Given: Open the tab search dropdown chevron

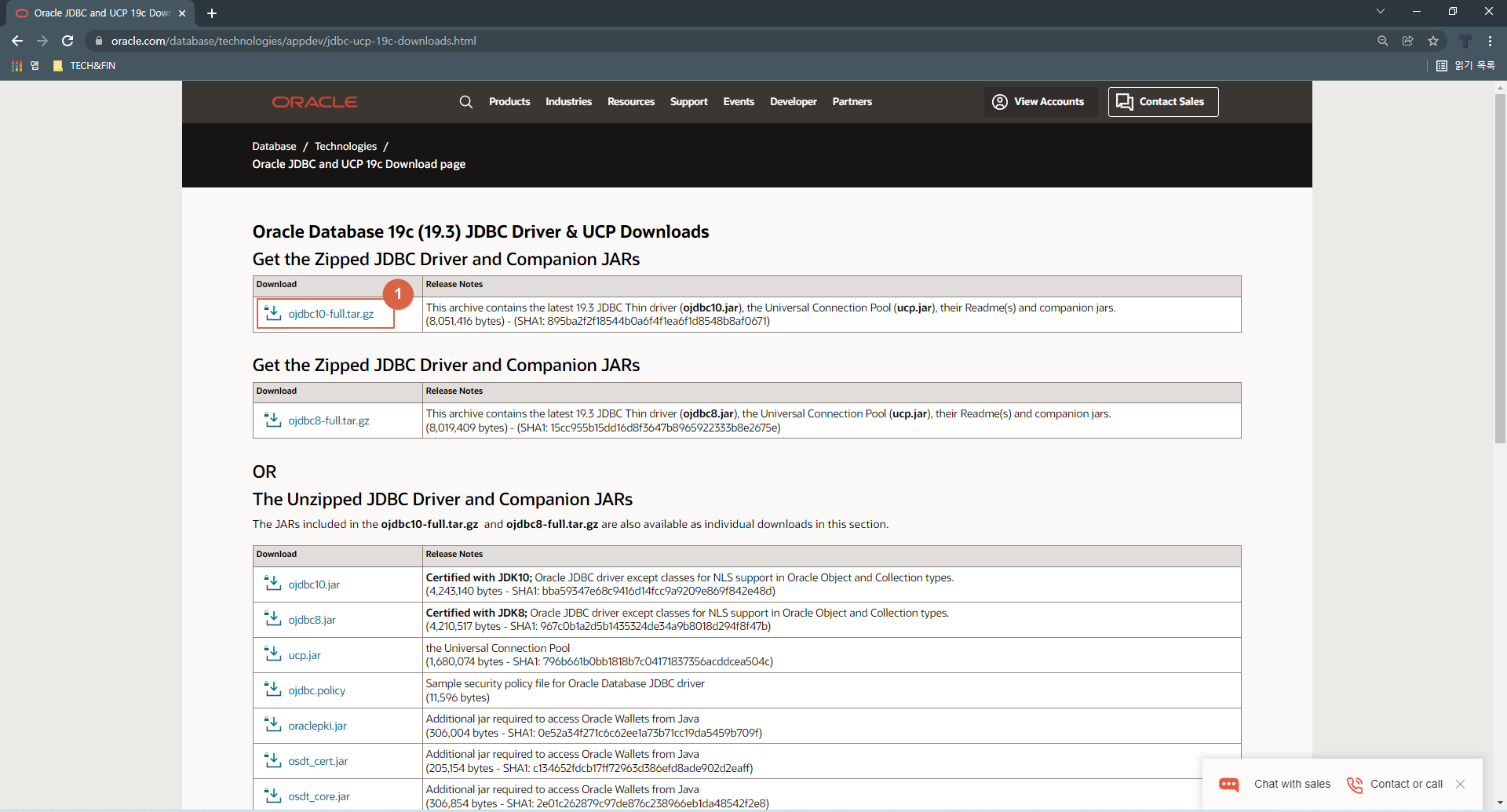Looking at the screenshot, I should (x=1381, y=11).
